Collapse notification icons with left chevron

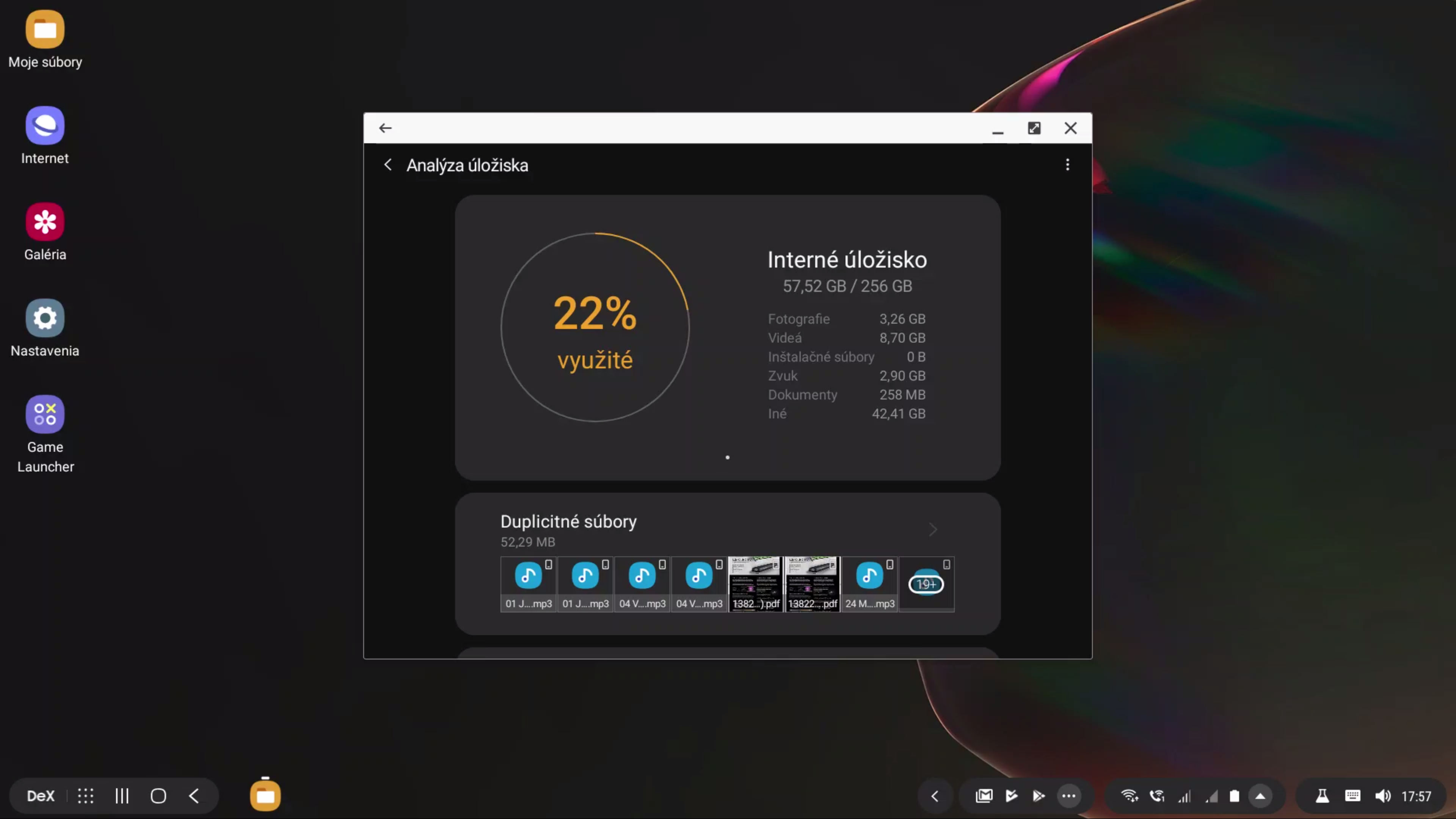click(x=935, y=796)
